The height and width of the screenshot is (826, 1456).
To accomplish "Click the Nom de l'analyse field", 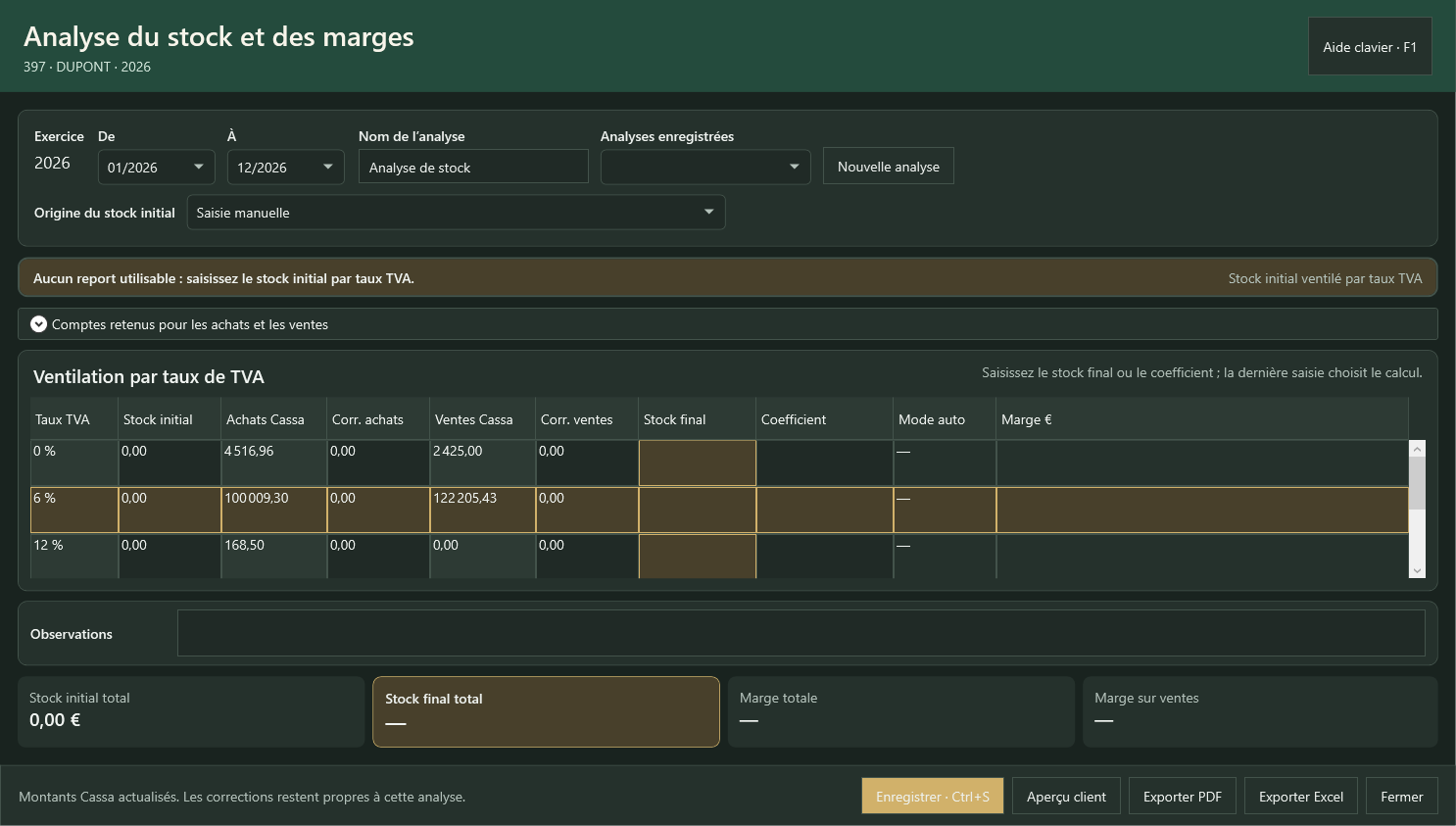I will click(473, 167).
